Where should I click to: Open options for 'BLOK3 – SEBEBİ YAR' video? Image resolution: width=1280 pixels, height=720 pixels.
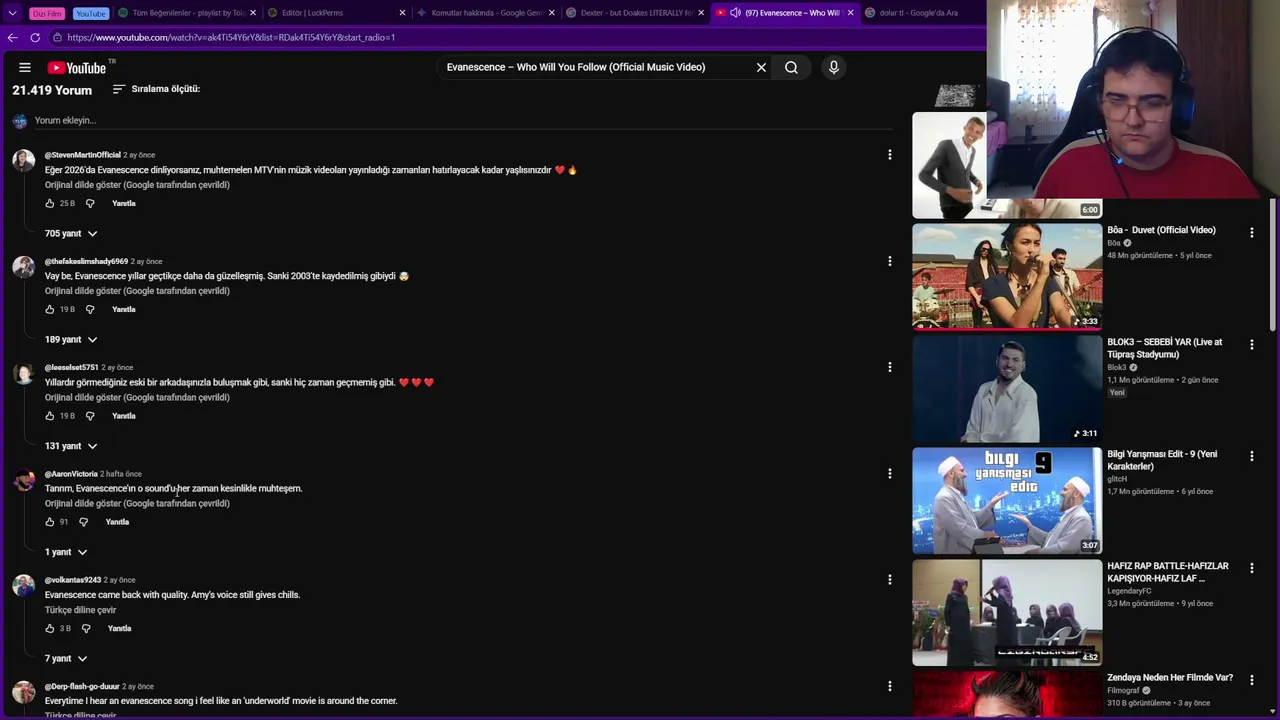[1251, 344]
